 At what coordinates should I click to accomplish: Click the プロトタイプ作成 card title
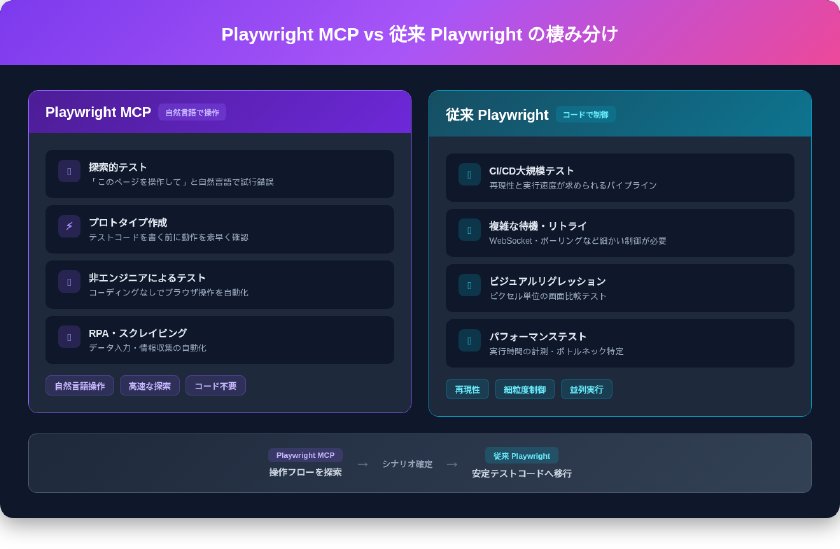tap(128, 222)
